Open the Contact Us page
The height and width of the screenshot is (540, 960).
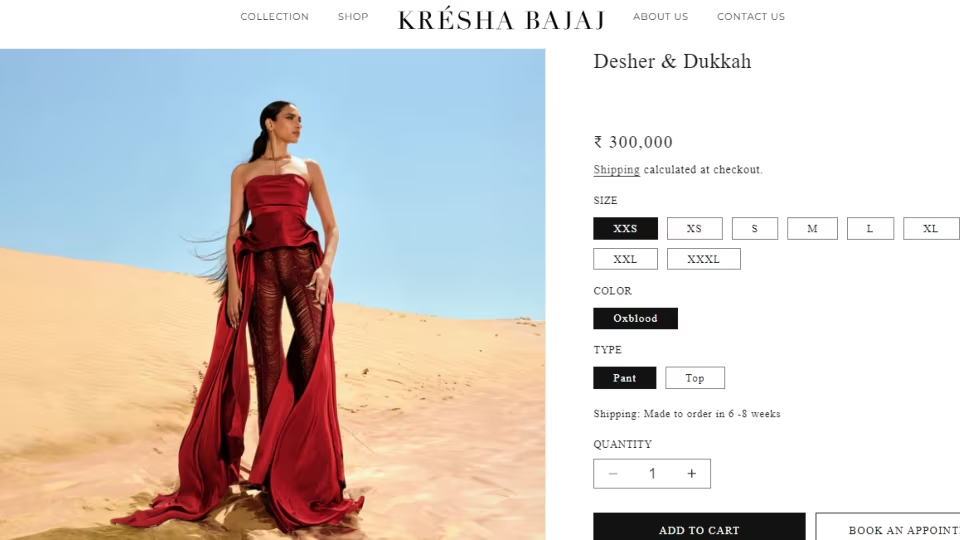pos(751,17)
